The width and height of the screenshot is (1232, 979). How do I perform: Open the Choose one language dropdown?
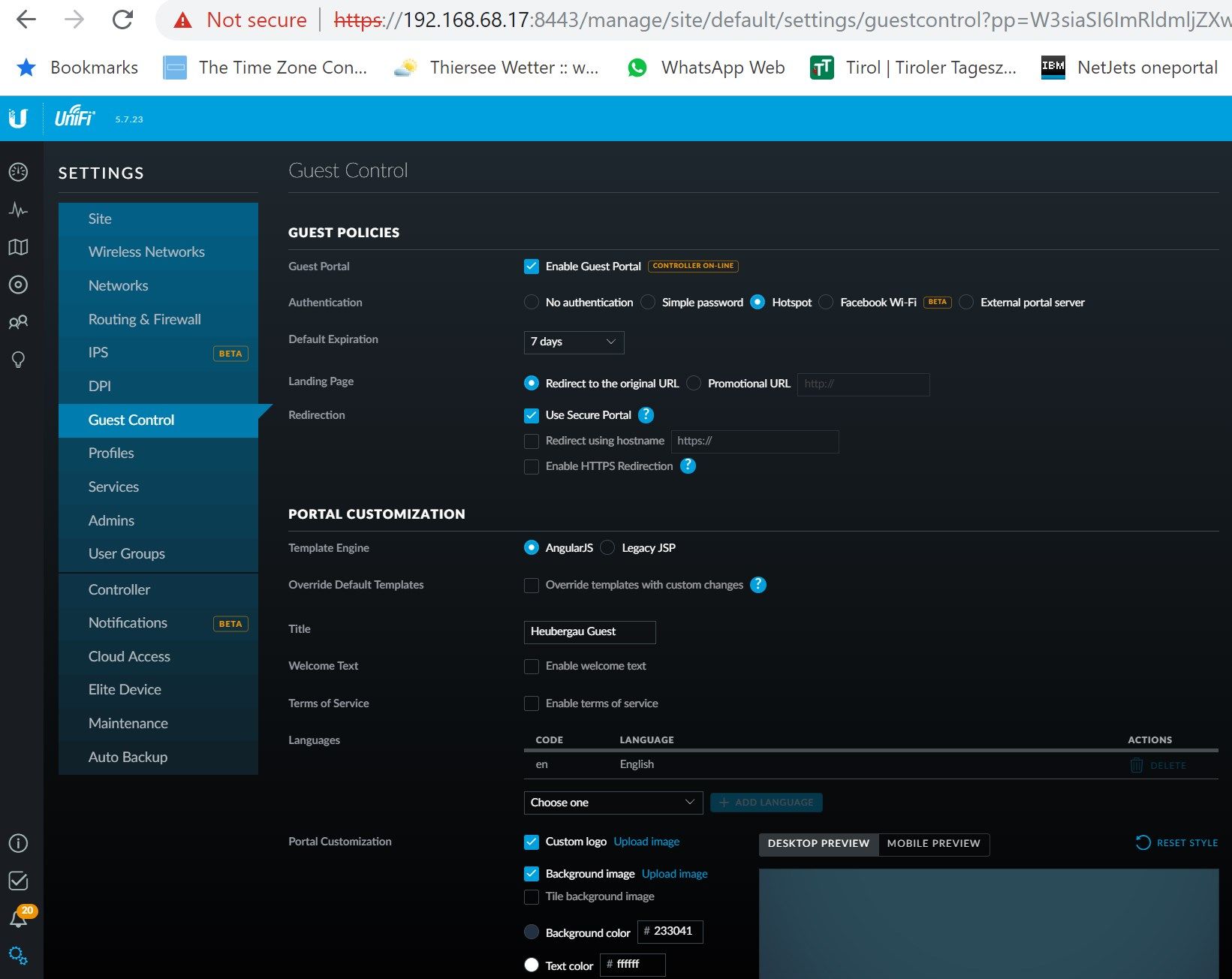click(612, 802)
